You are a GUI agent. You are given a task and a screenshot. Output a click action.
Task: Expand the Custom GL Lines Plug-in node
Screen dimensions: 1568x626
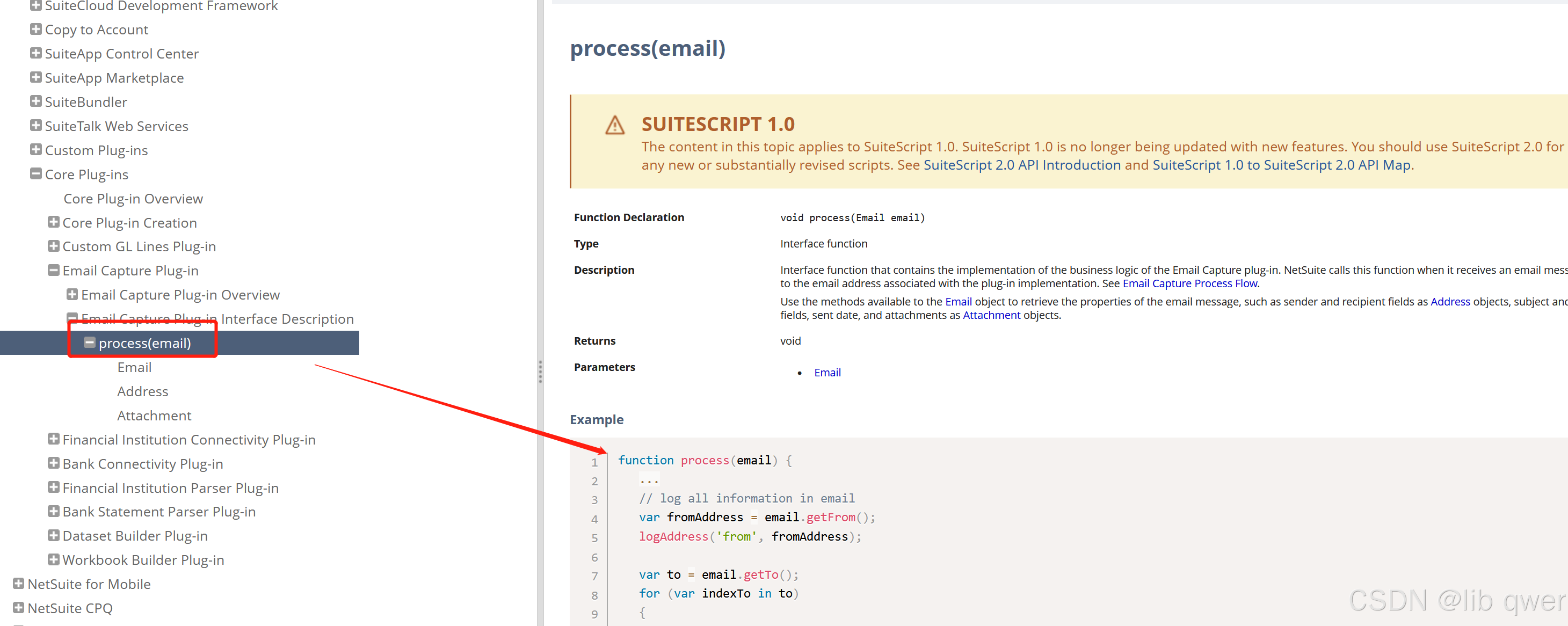(x=54, y=246)
